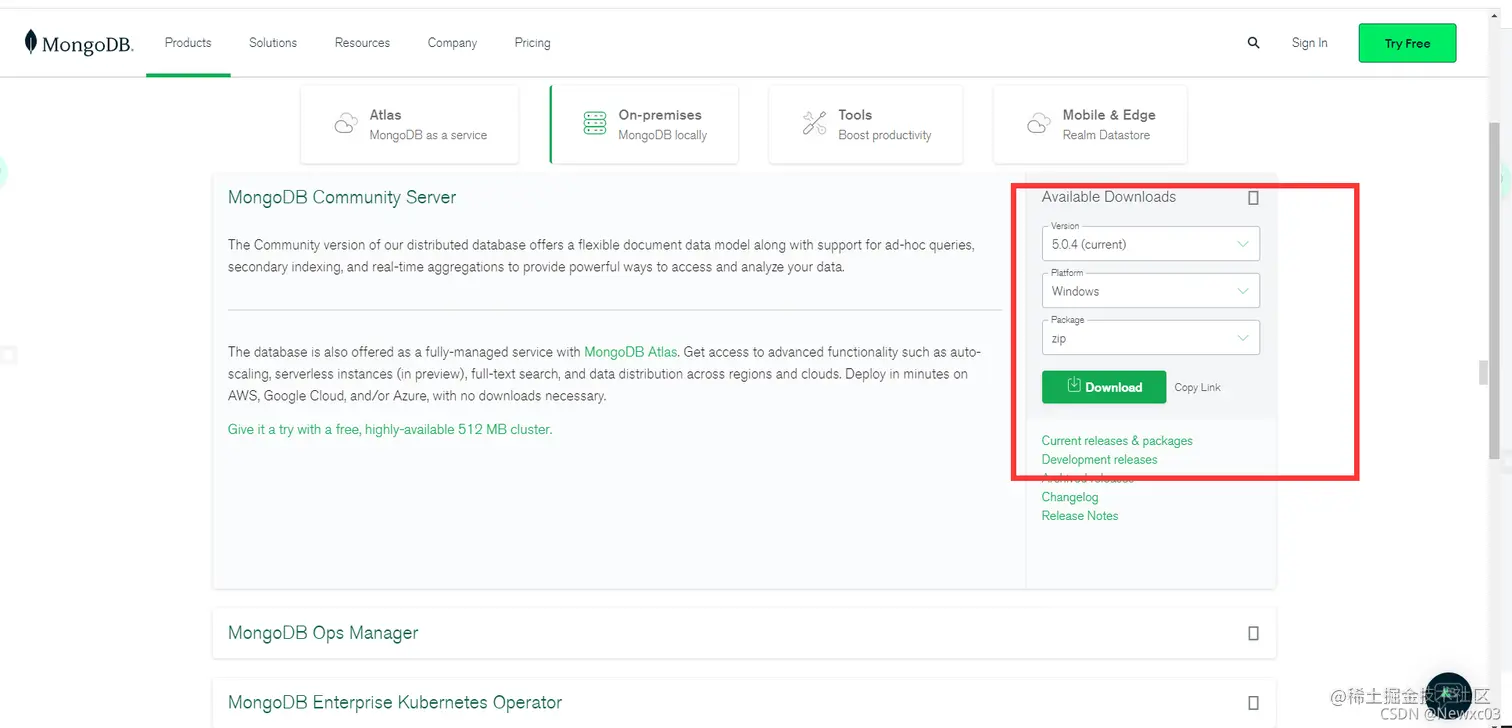Click the download arrow icon in Download button
The width and height of the screenshot is (1512, 728).
[x=1074, y=385]
